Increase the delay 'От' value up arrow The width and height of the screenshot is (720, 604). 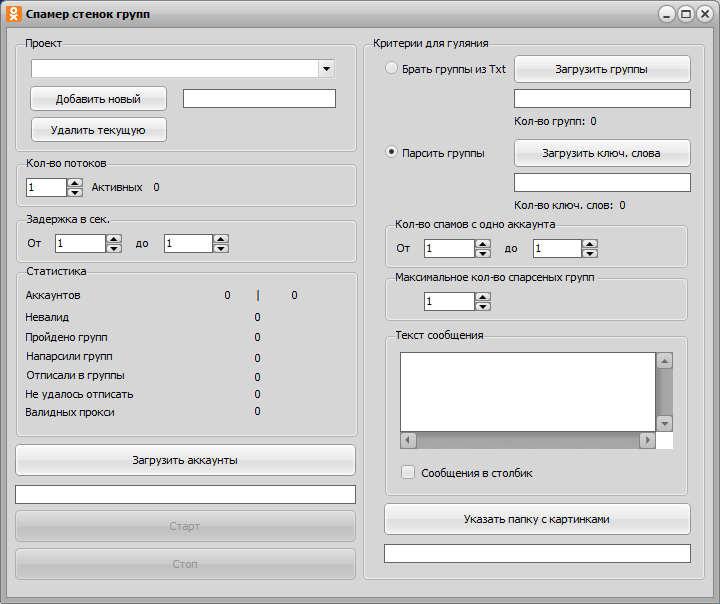pyautogui.click(x=113, y=238)
